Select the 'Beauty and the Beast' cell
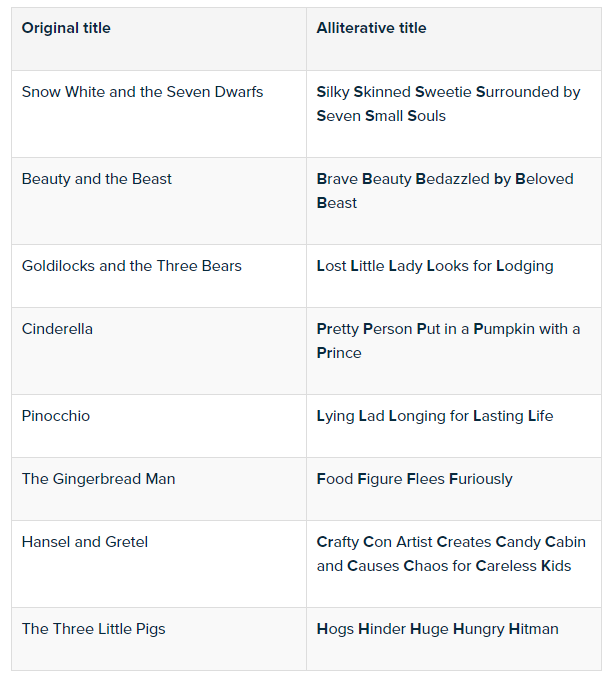Viewport: 615px width, 679px height. pos(97,179)
